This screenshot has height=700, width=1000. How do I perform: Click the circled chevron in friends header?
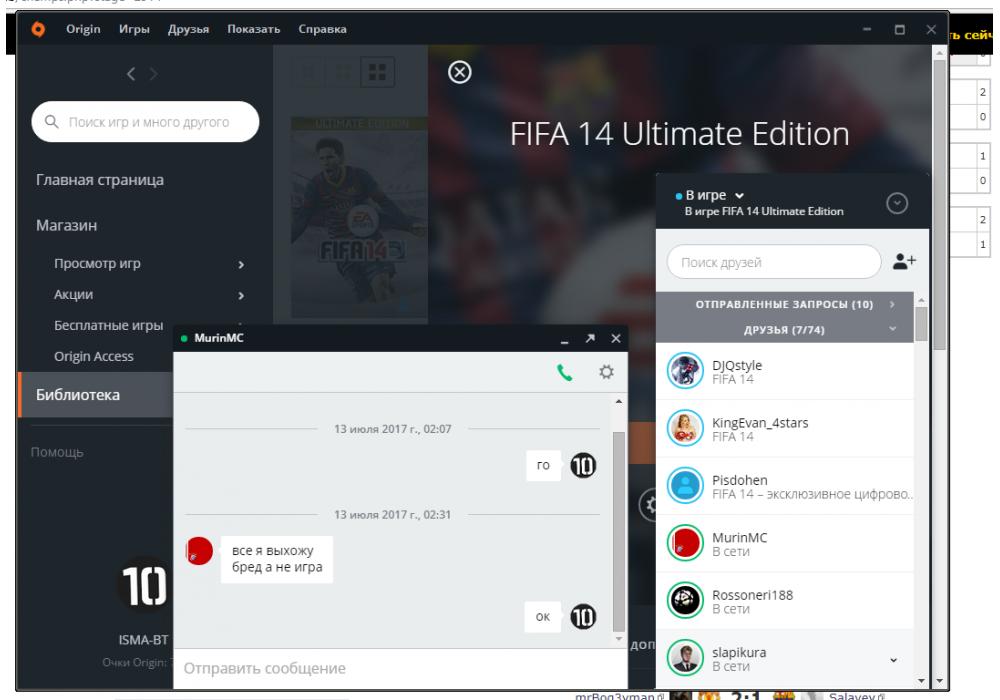pyautogui.click(x=897, y=203)
